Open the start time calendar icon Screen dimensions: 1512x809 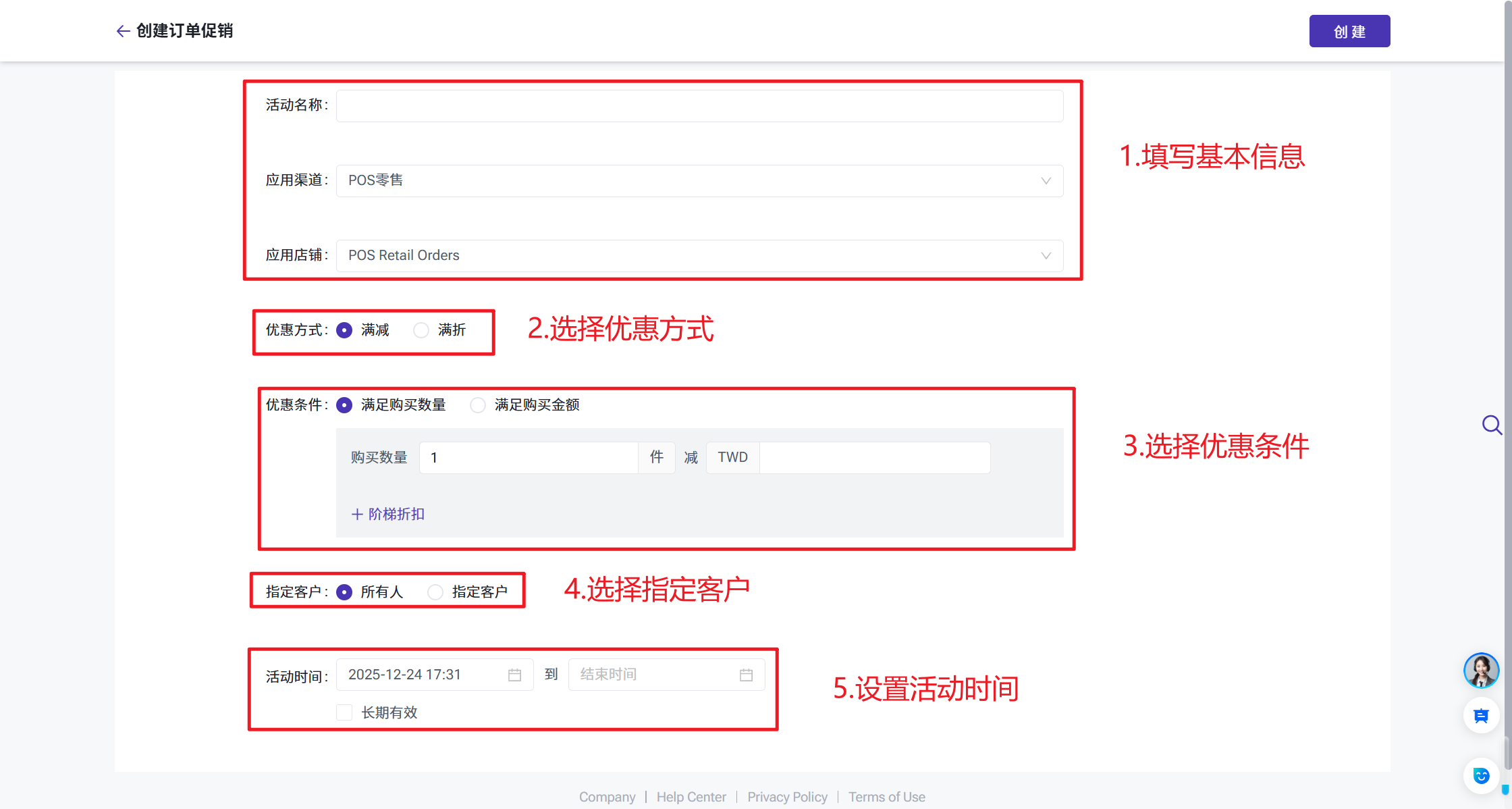tap(514, 675)
